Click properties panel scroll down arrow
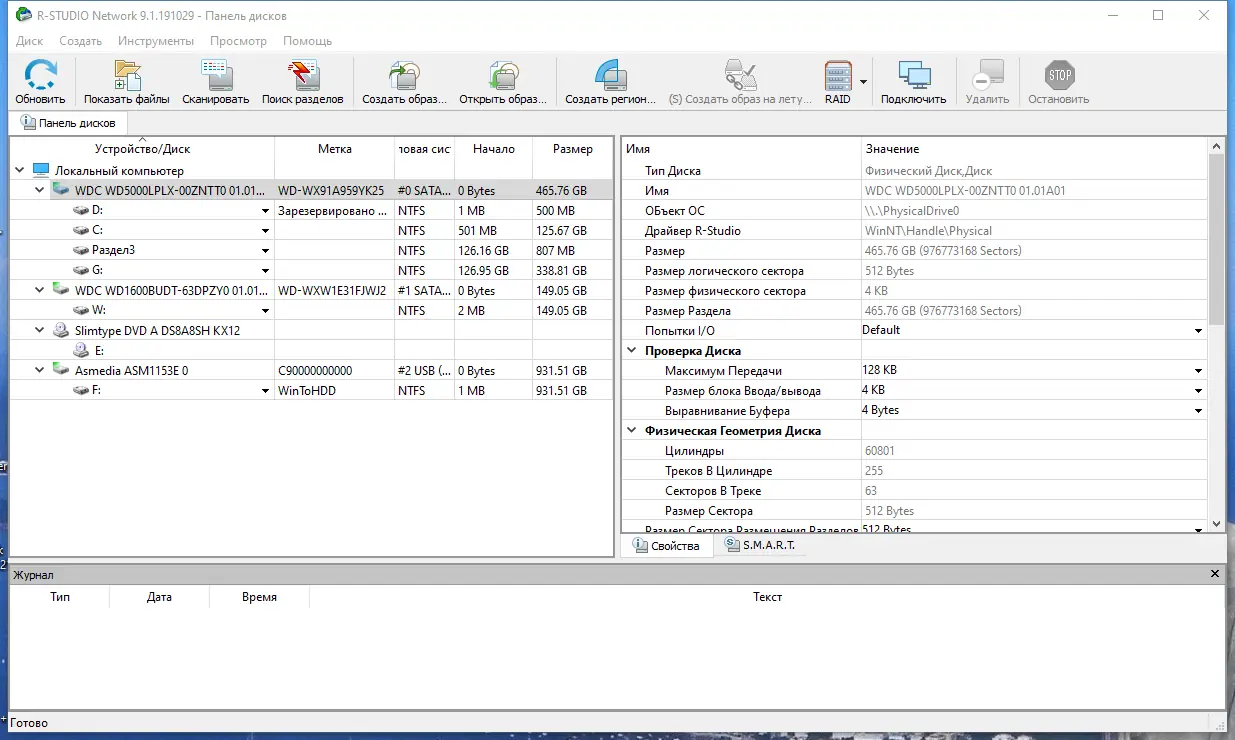 point(1216,523)
